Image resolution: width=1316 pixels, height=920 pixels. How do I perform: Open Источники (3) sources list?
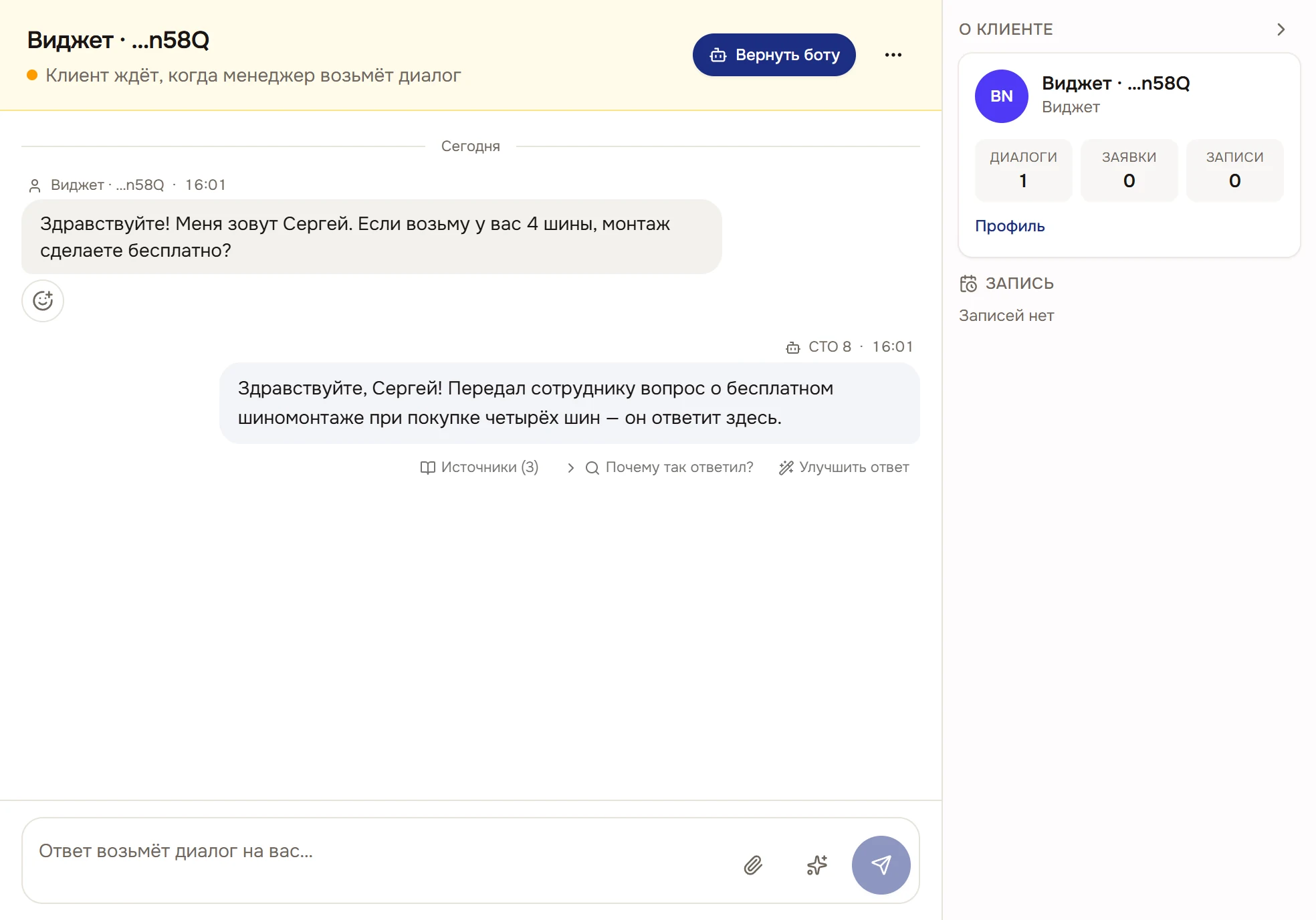[479, 467]
